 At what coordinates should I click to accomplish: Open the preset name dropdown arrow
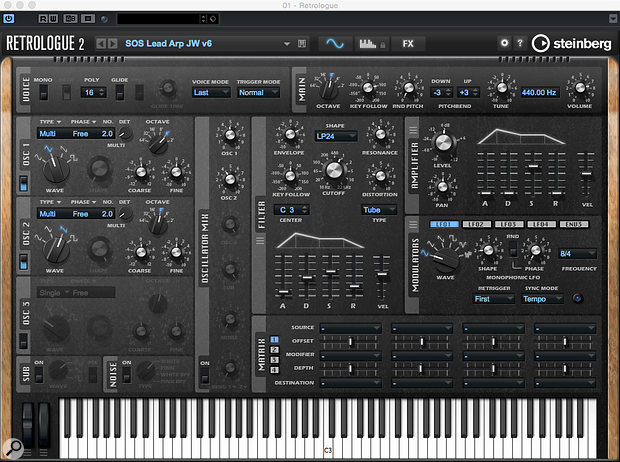[287, 44]
